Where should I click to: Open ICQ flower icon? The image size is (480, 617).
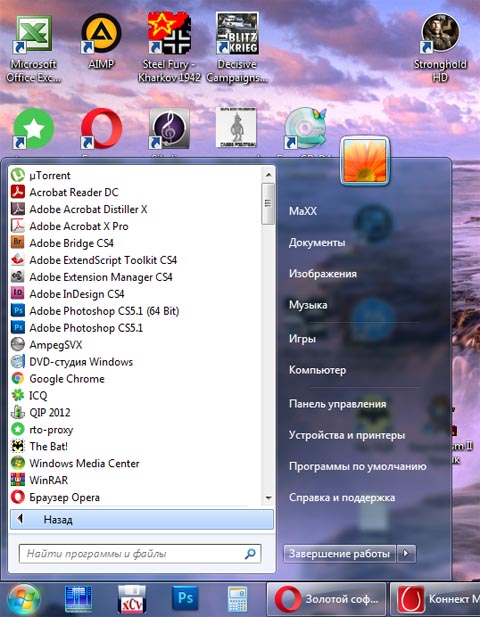click(x=17, y=395)
